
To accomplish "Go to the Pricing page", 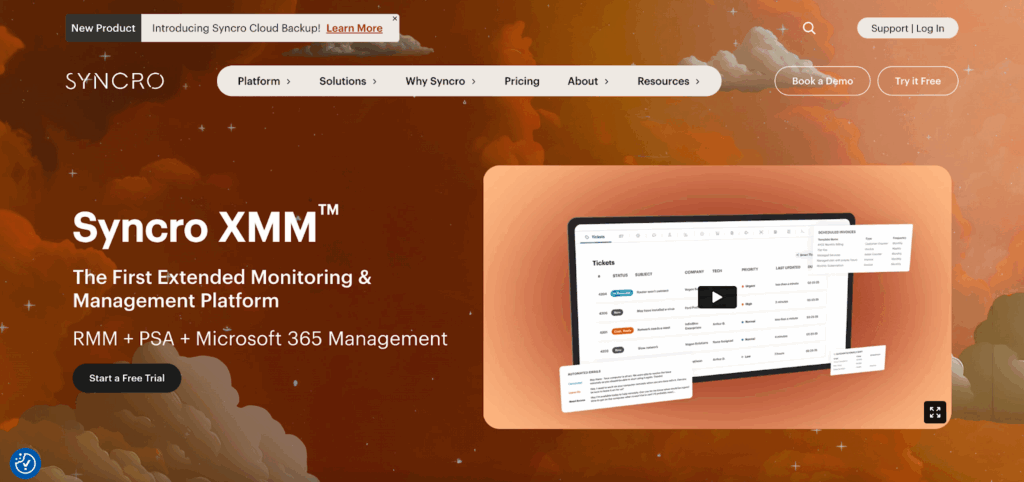I will tap(521, 81).
